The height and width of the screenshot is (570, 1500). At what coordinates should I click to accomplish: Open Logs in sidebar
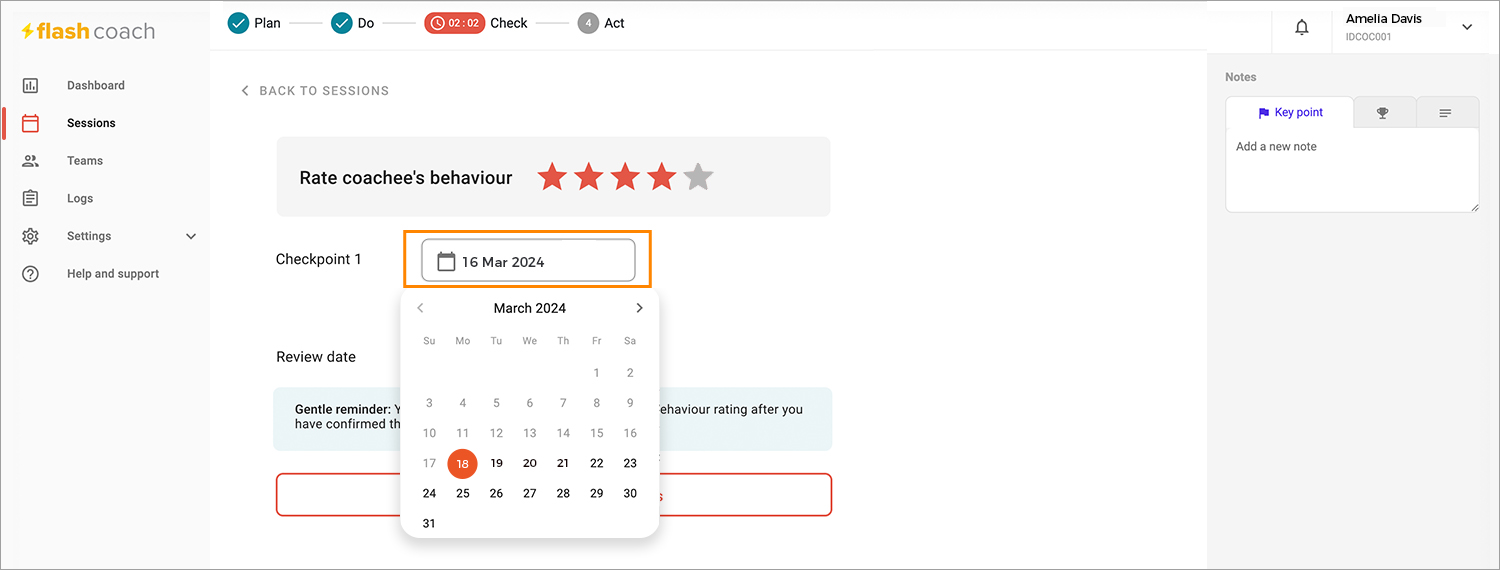pos(80,198)
